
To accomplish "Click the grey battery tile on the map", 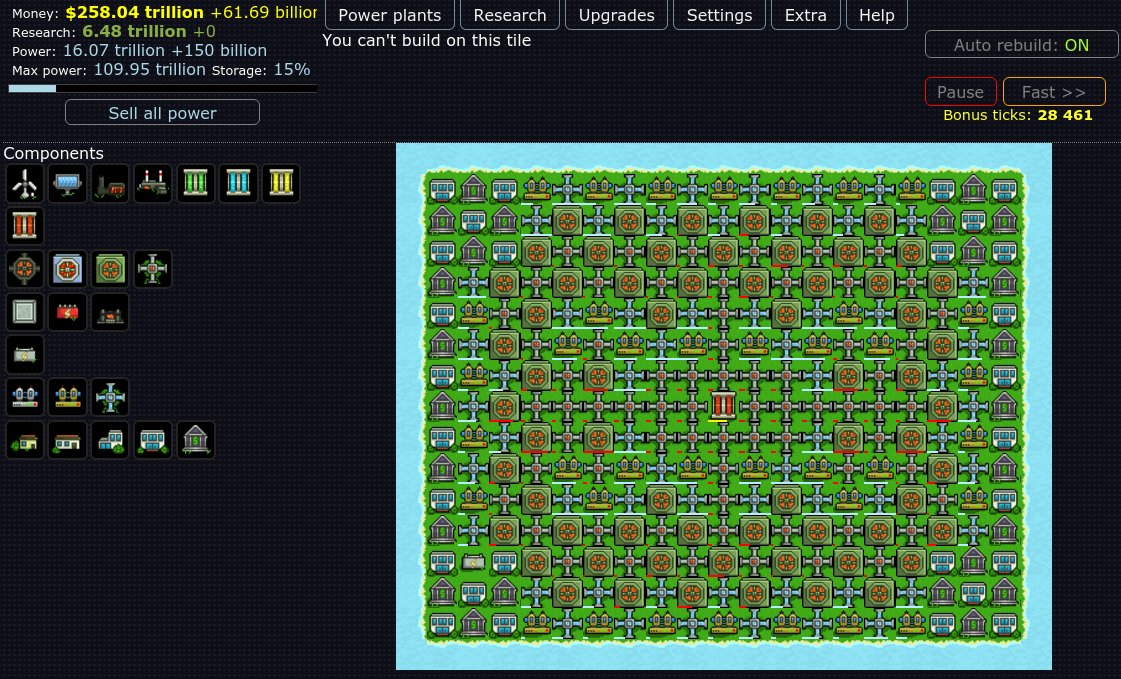I will [473, 562].
